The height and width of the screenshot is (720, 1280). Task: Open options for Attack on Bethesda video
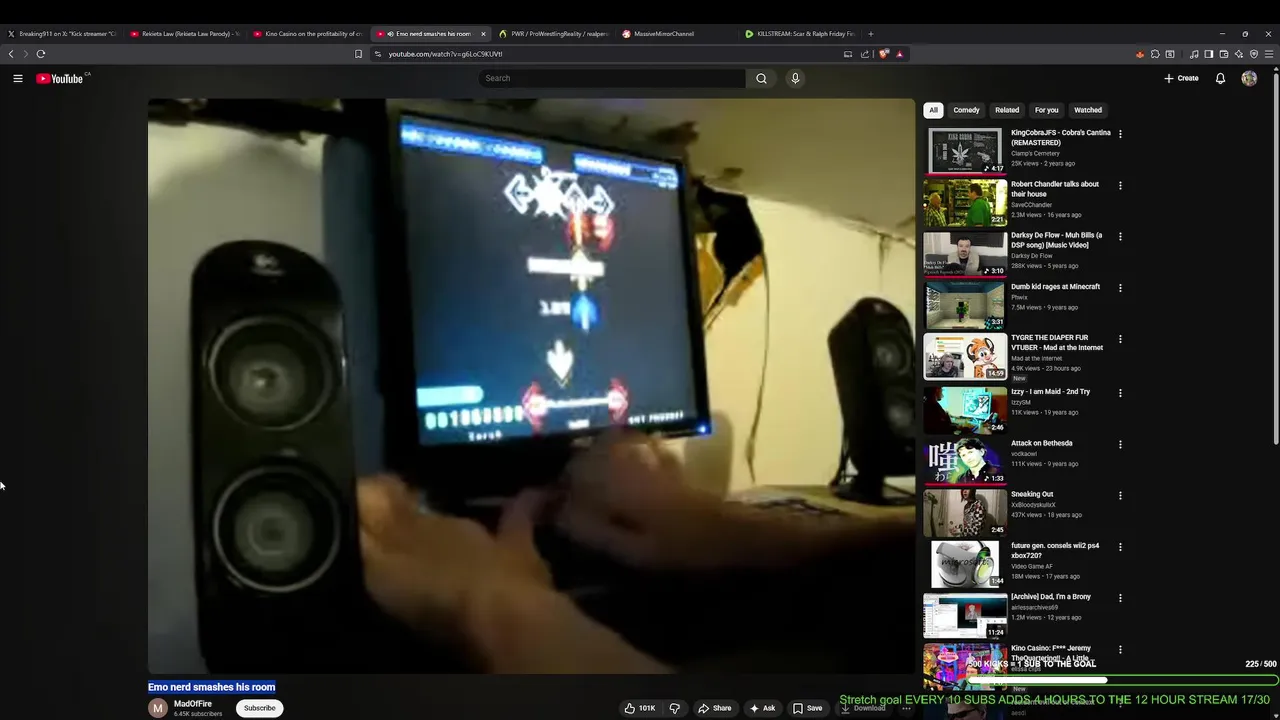(1120, 444)
